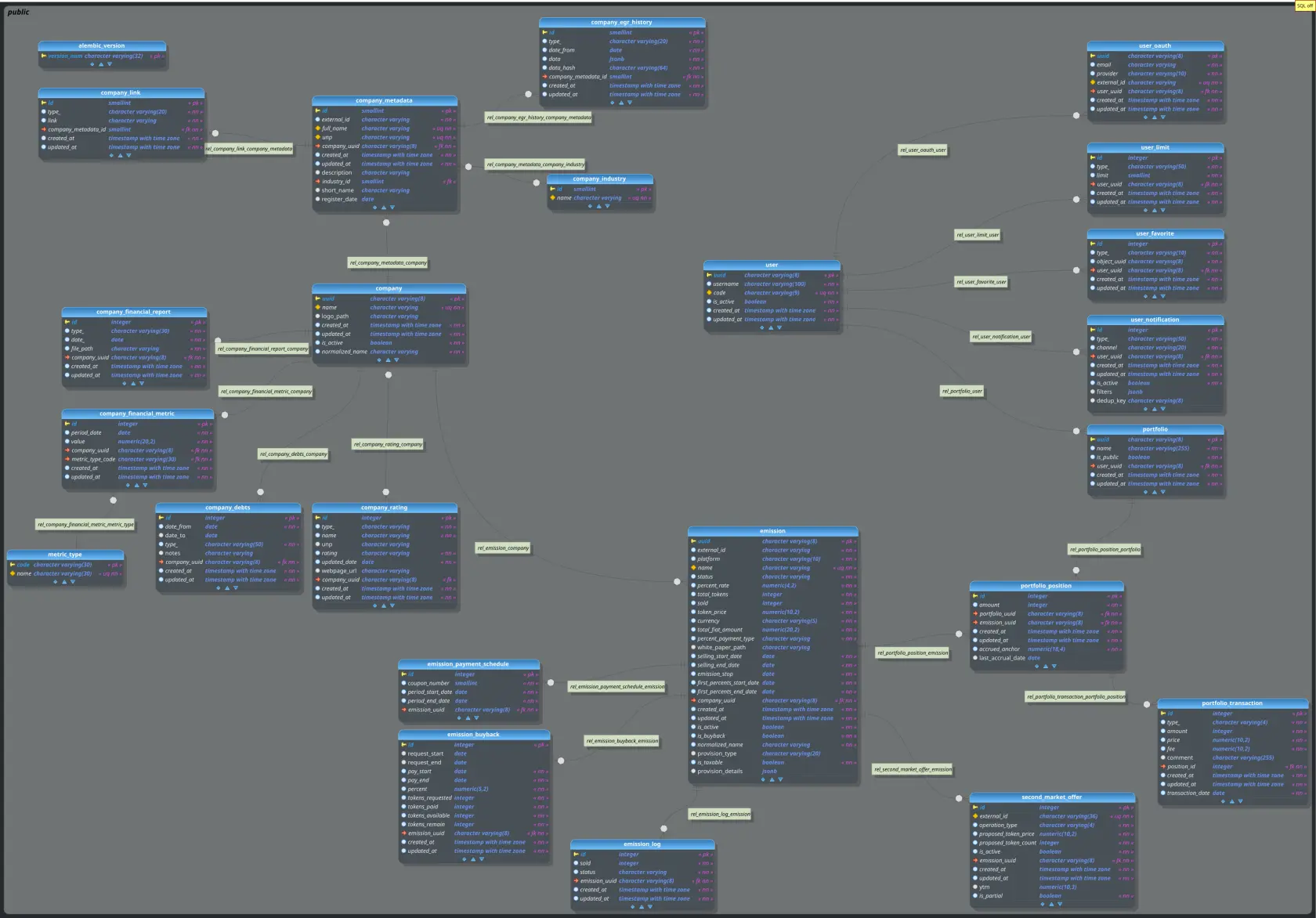Toggle the diamond control under the portfolio table
1316x918 pixels.
click(x=1144, y=493)
